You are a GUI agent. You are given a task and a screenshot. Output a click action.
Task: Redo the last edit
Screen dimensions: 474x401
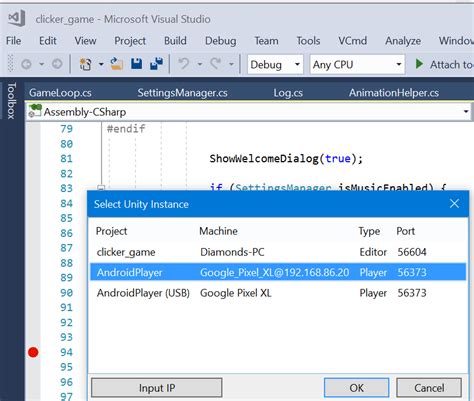pyautogui.click(x=216, y=63)
